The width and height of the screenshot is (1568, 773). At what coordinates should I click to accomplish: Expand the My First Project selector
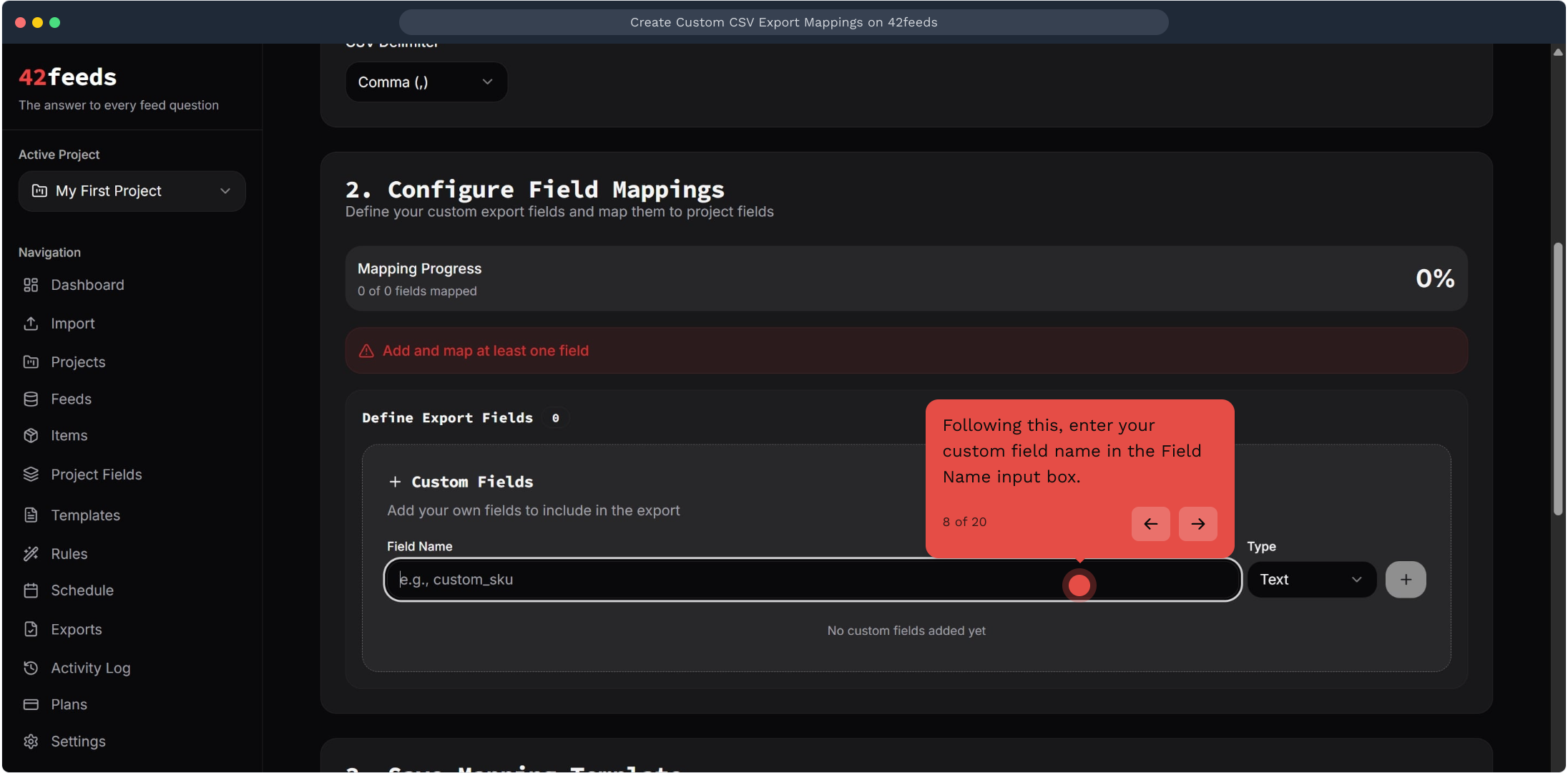(132, 191)
